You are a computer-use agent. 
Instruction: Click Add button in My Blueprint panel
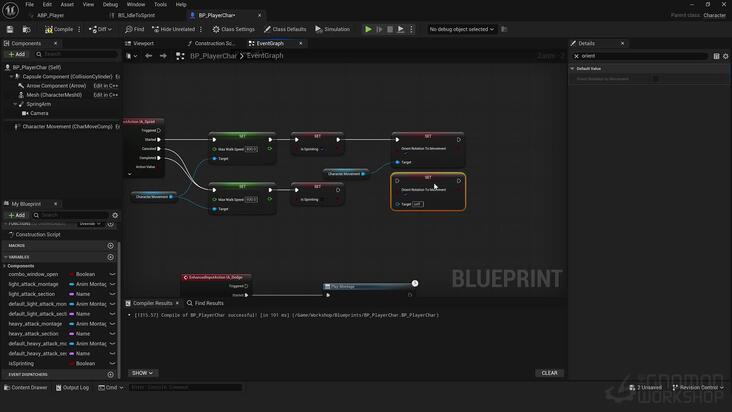pyautogui.click(x=17, y=215)
